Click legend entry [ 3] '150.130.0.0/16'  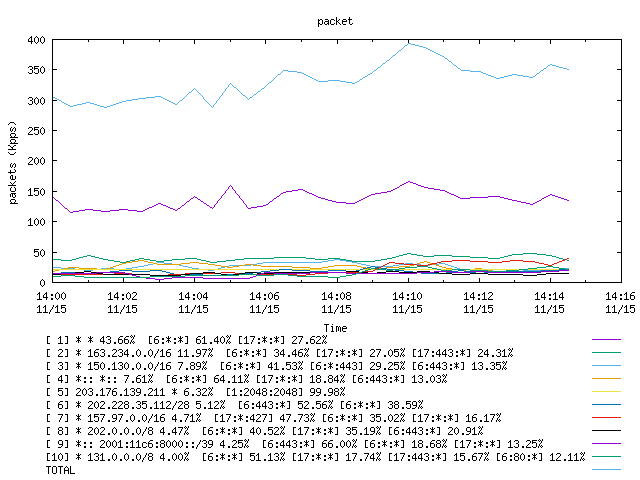click(x=129, y=366)
